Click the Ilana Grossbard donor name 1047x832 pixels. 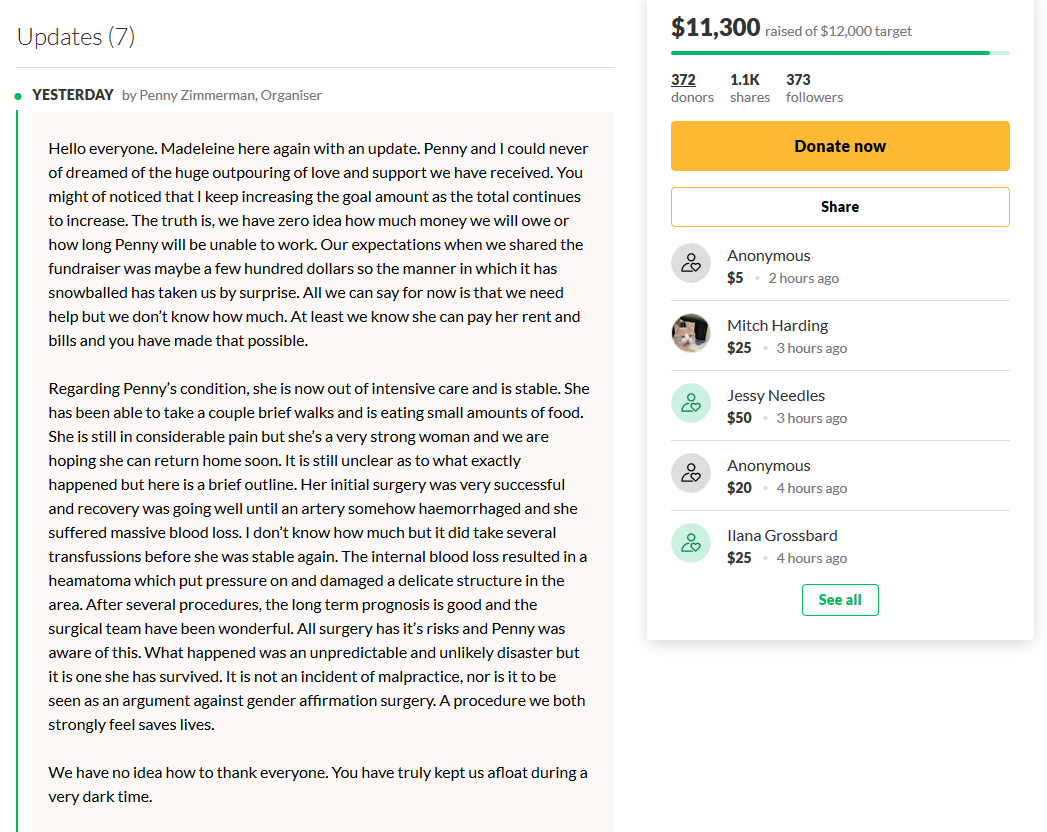tap(782, 536)
